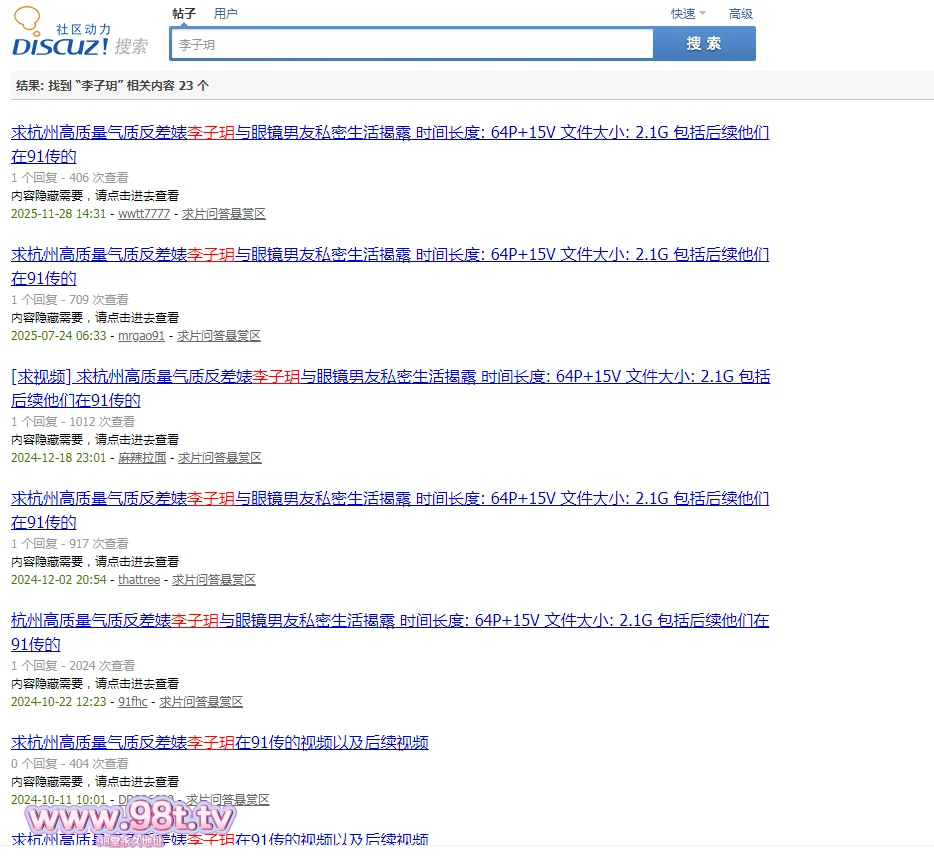
Task: Open 求片问答悬赏区 link beside 91fhc
Action: 201,702
